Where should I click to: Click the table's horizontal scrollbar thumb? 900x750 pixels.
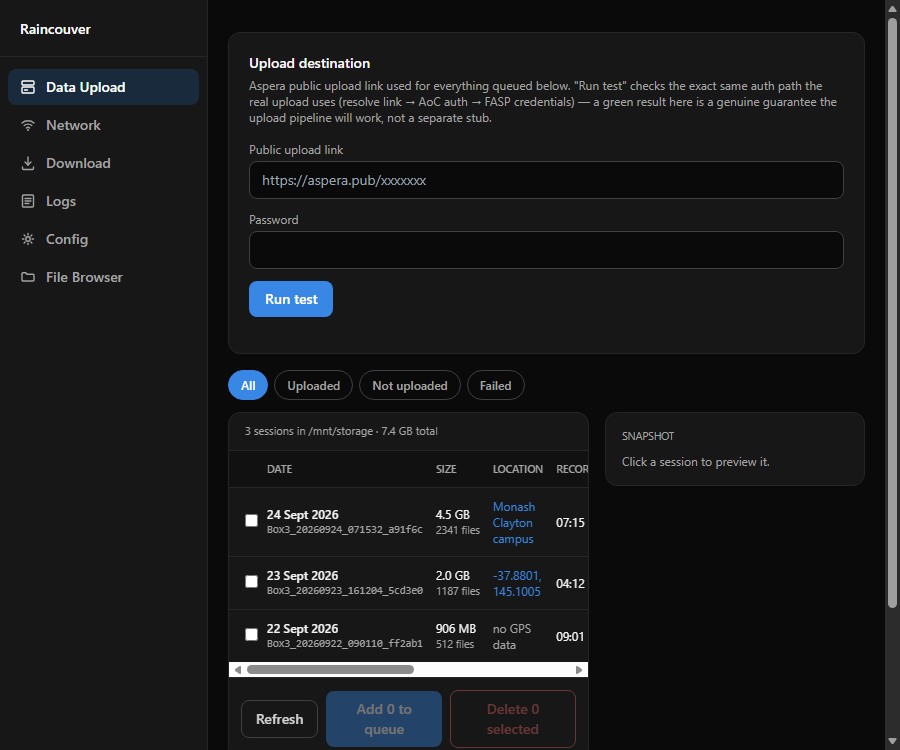click(x=330, y=670)
